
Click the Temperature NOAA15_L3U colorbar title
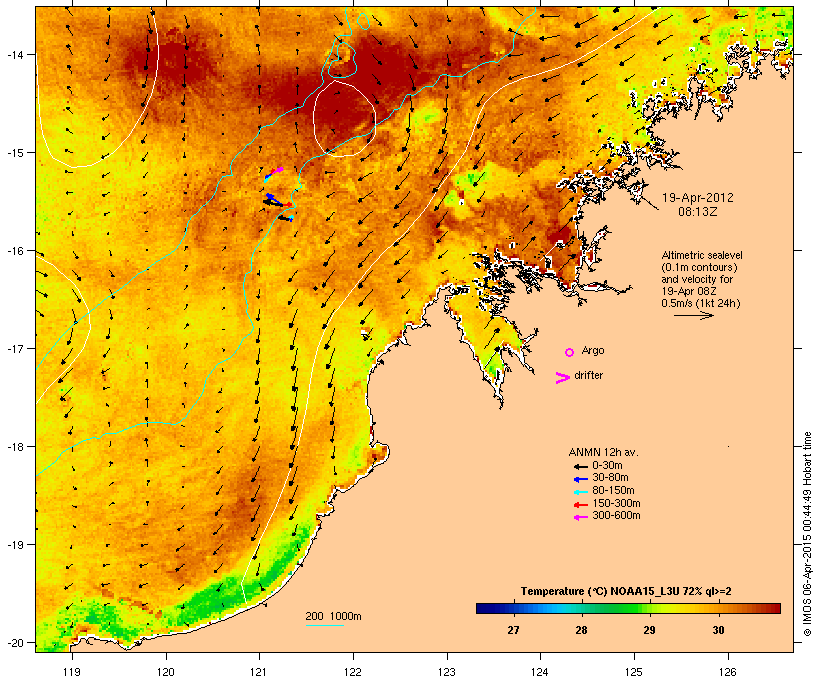click(626, 592)
